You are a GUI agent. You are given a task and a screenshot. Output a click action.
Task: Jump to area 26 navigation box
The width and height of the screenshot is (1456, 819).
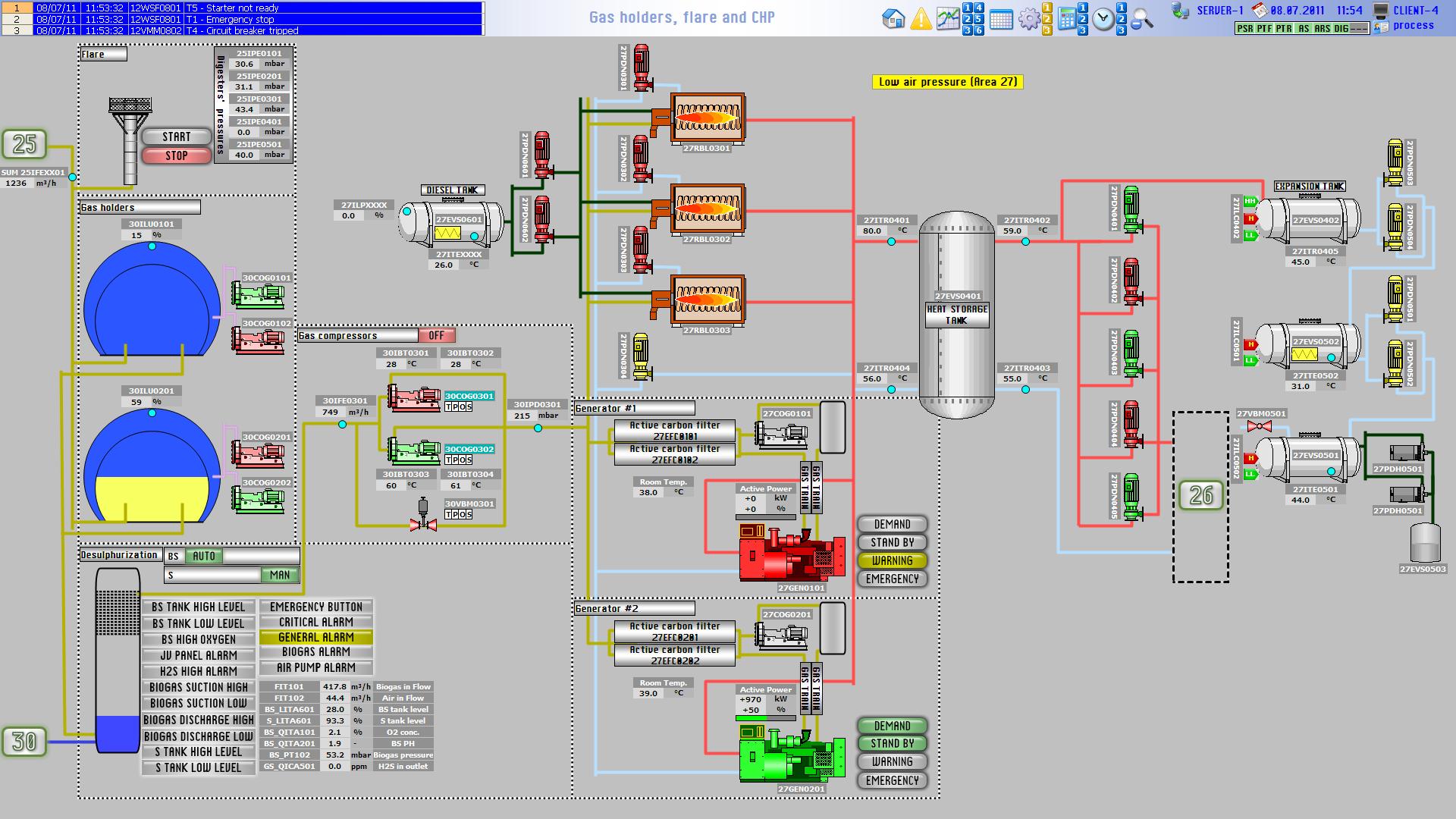pyautogui.click(x=1201, y=495)
